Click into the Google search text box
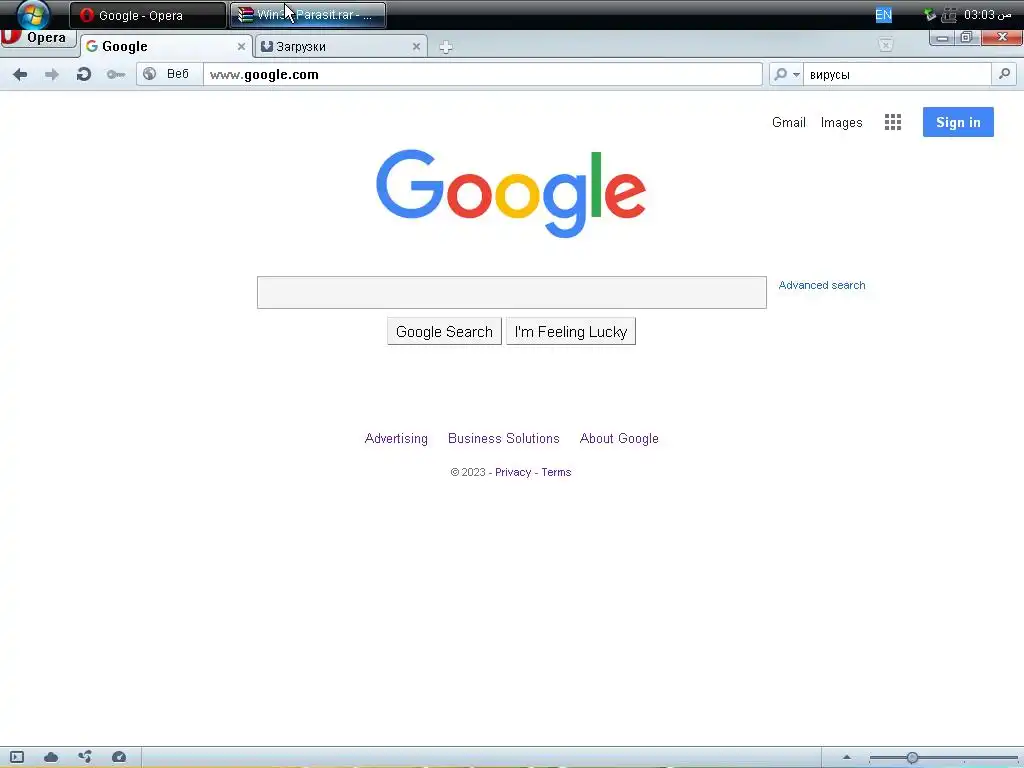 coord(511,293)
